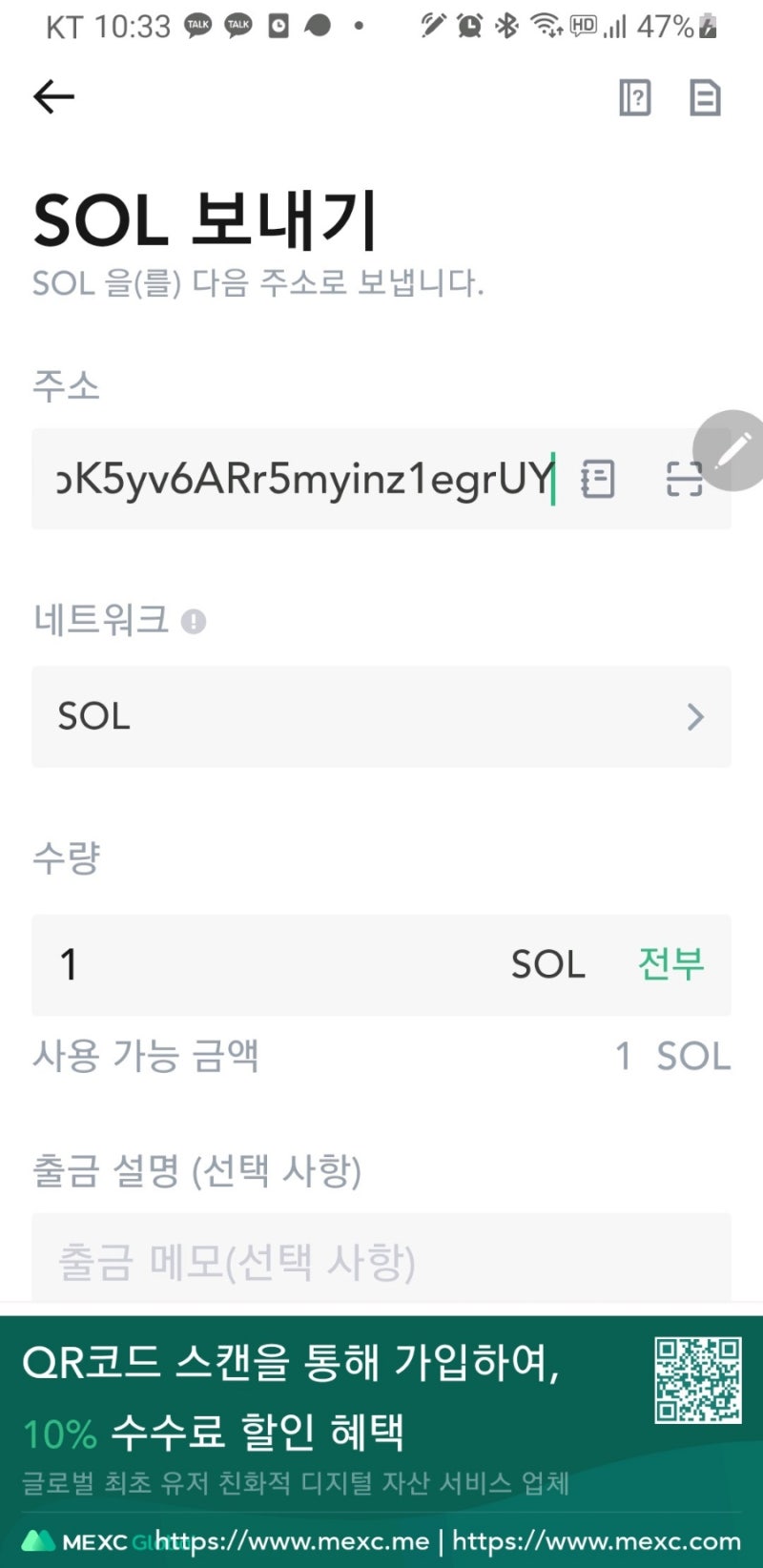This screenshot has width=763, height=1568.
Task: Focus the 수량 amount field
Action: 267,964
